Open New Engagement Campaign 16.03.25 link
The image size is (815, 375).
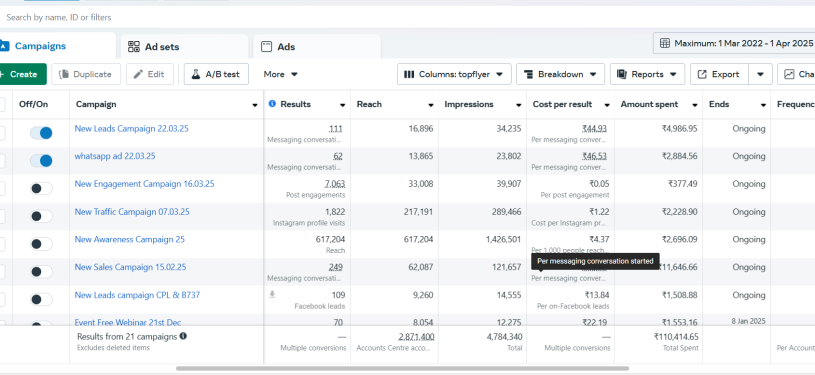tap(144, 184)
